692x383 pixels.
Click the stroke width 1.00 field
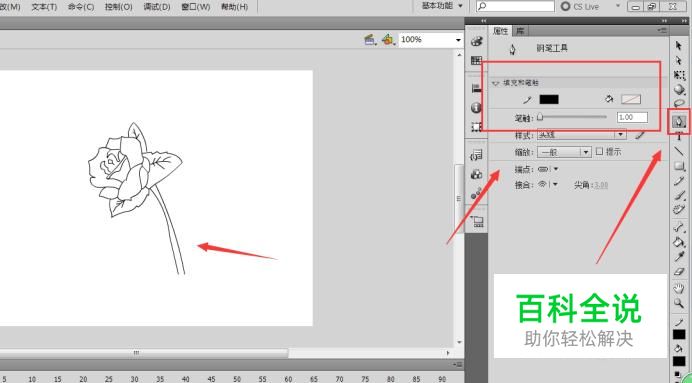(632, 117)
